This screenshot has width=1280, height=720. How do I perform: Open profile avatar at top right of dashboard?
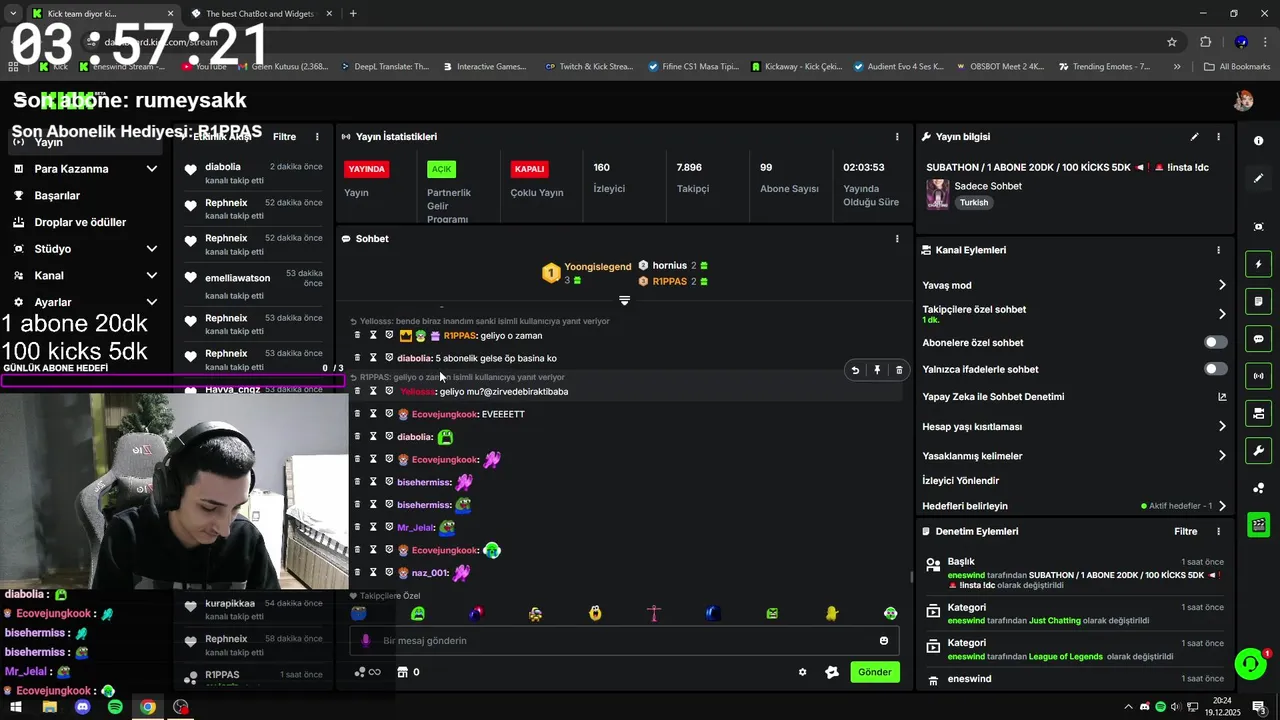[1243, 100]
